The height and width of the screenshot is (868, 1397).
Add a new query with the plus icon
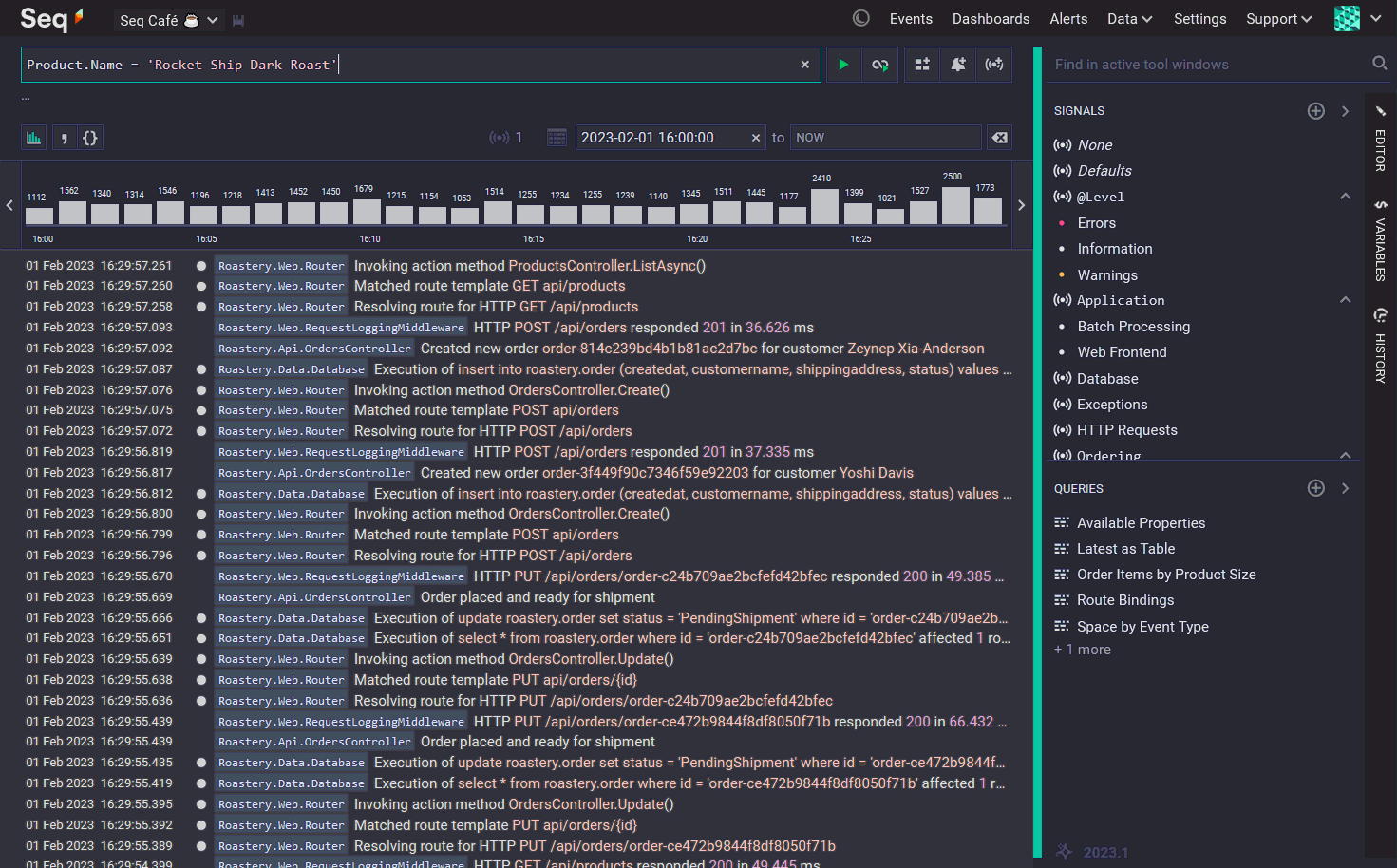1316,488
